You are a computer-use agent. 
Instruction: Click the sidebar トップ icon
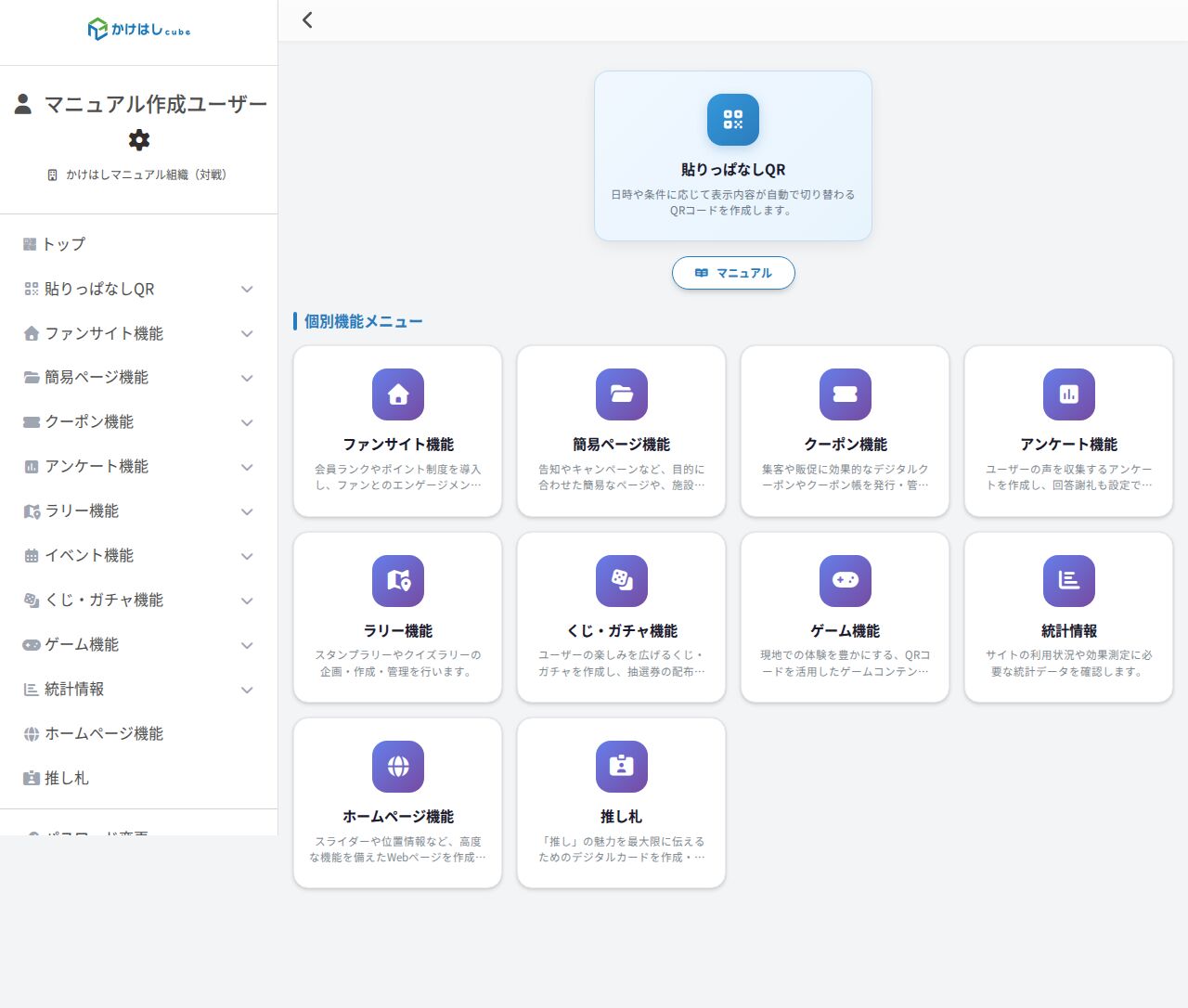[x=30, y=244]
